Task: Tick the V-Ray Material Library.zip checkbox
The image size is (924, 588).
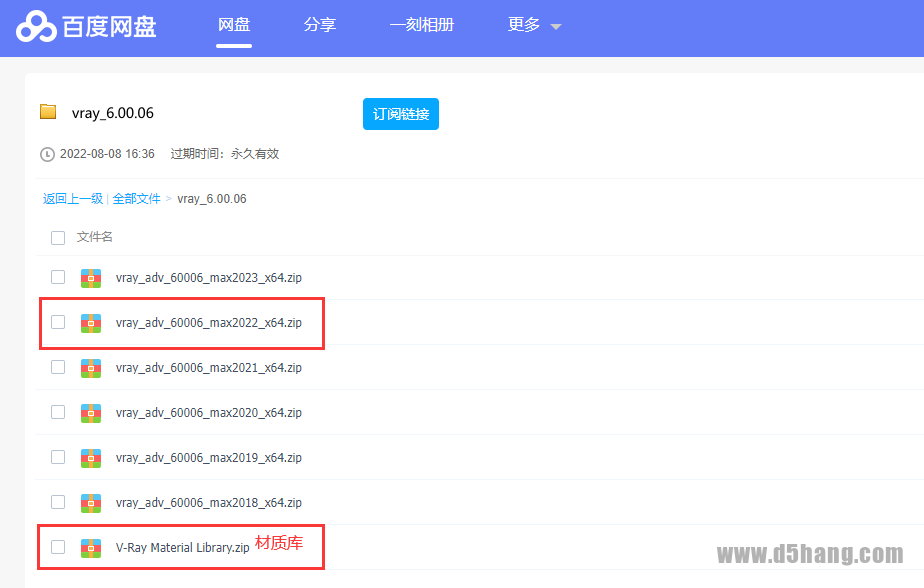Action: (x=58, y=547)
